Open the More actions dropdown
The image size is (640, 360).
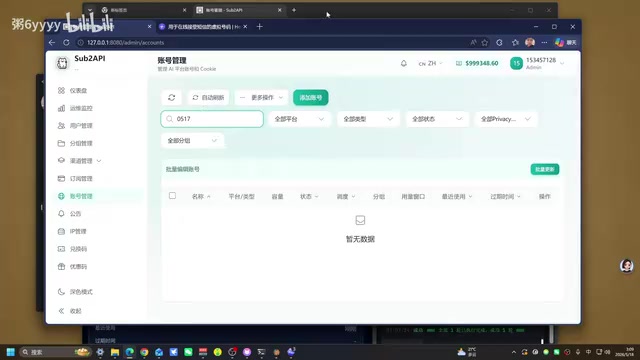pos(262,98)
